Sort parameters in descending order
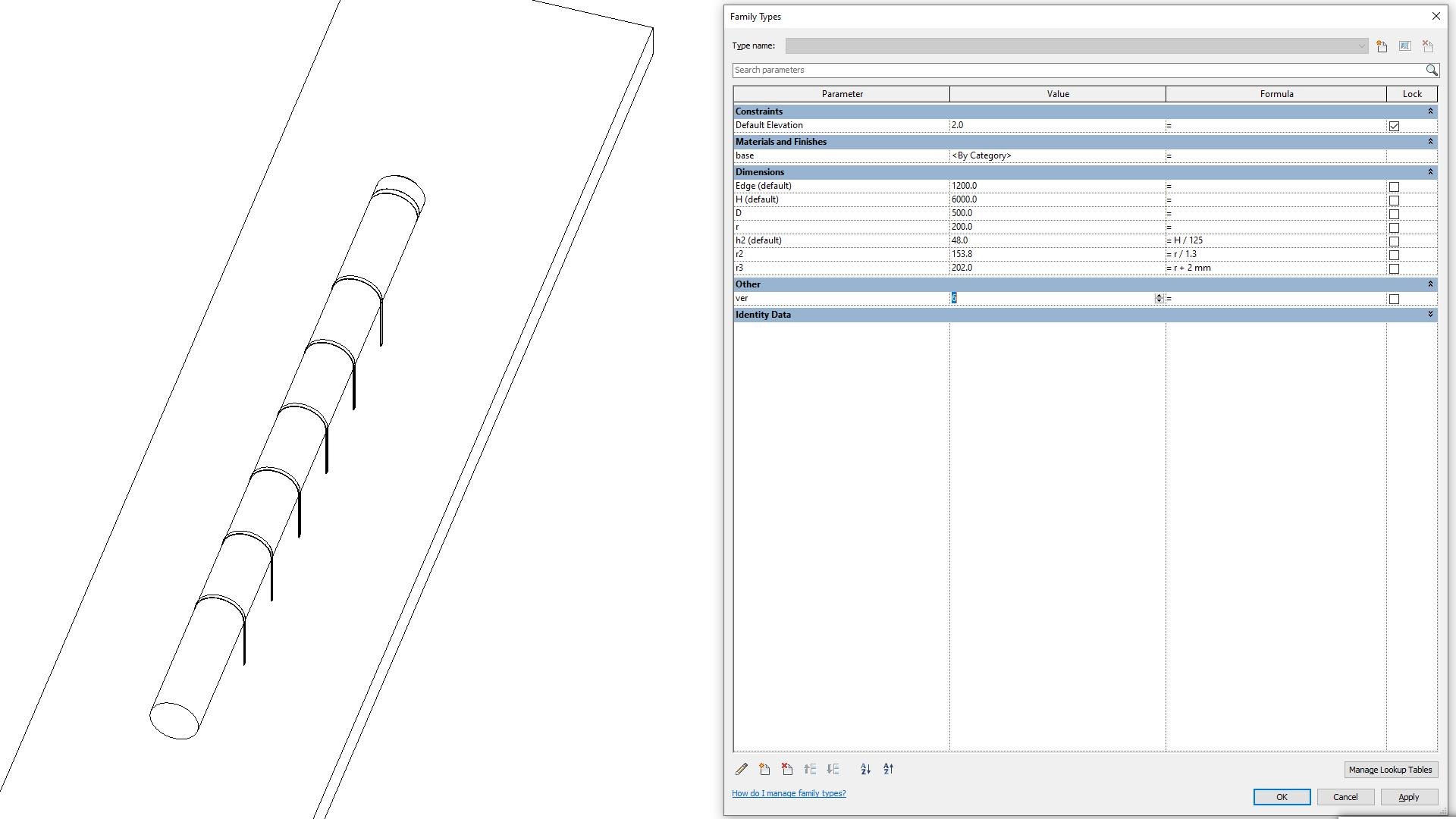Viewport: 1456px width, 819px height. tap(888, 769)
